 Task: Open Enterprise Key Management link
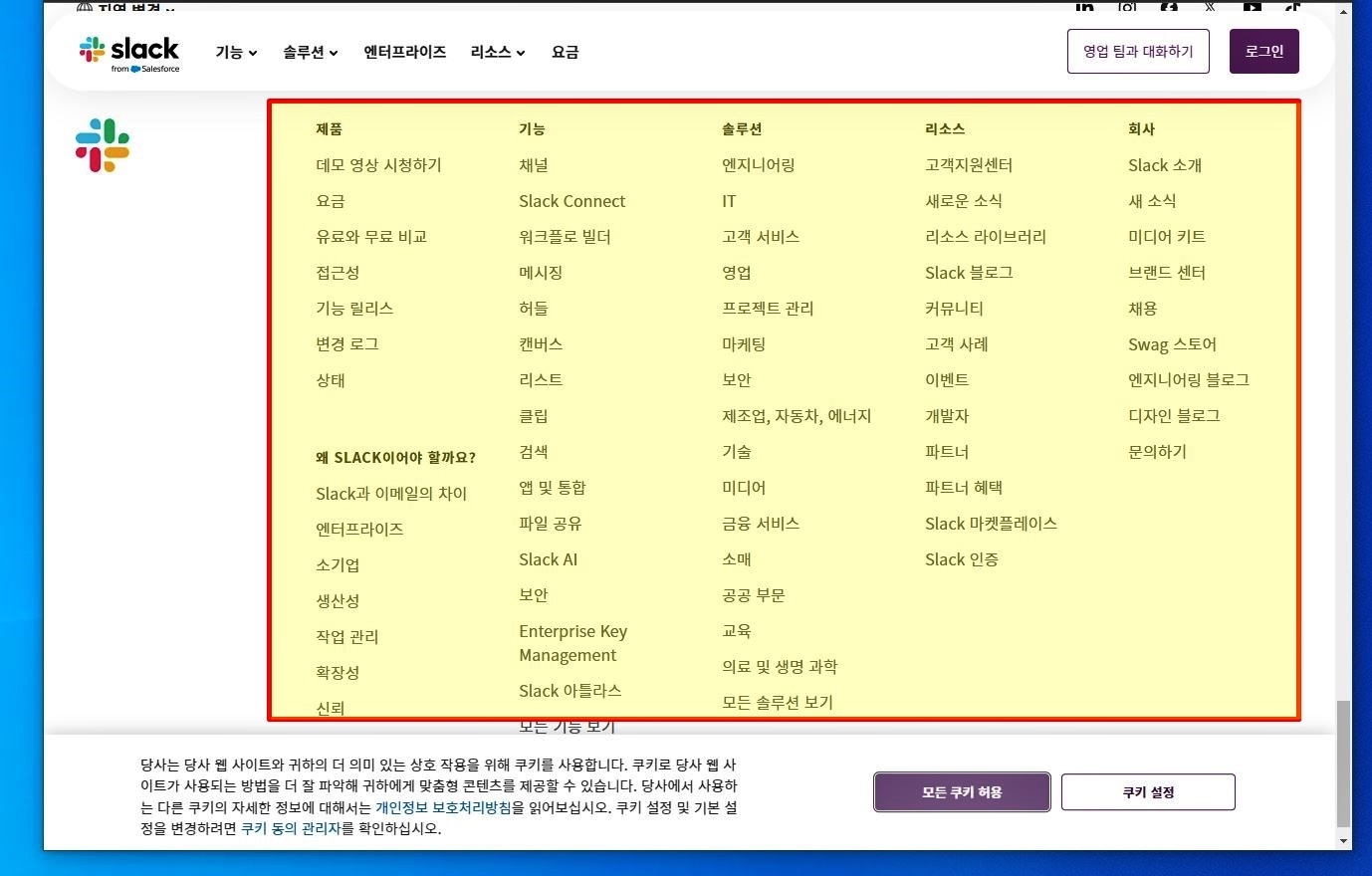[572, 643]
